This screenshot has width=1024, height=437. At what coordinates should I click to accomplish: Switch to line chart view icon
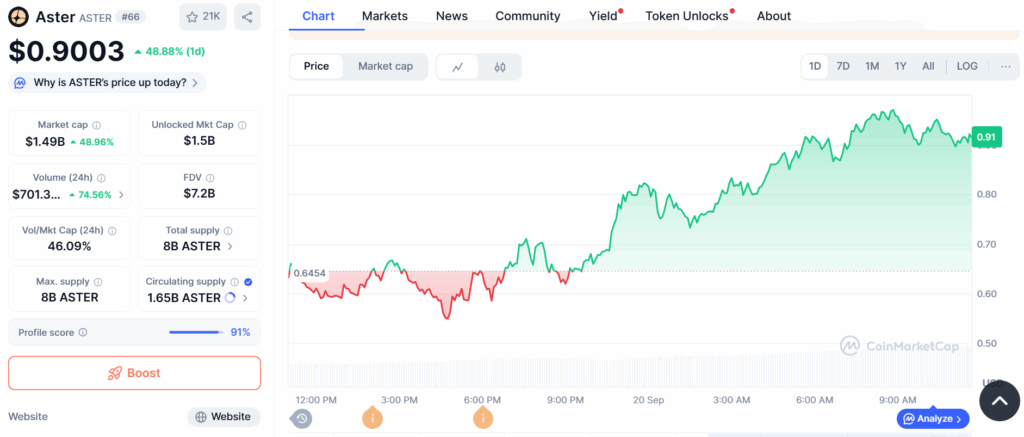click(458, 67)
